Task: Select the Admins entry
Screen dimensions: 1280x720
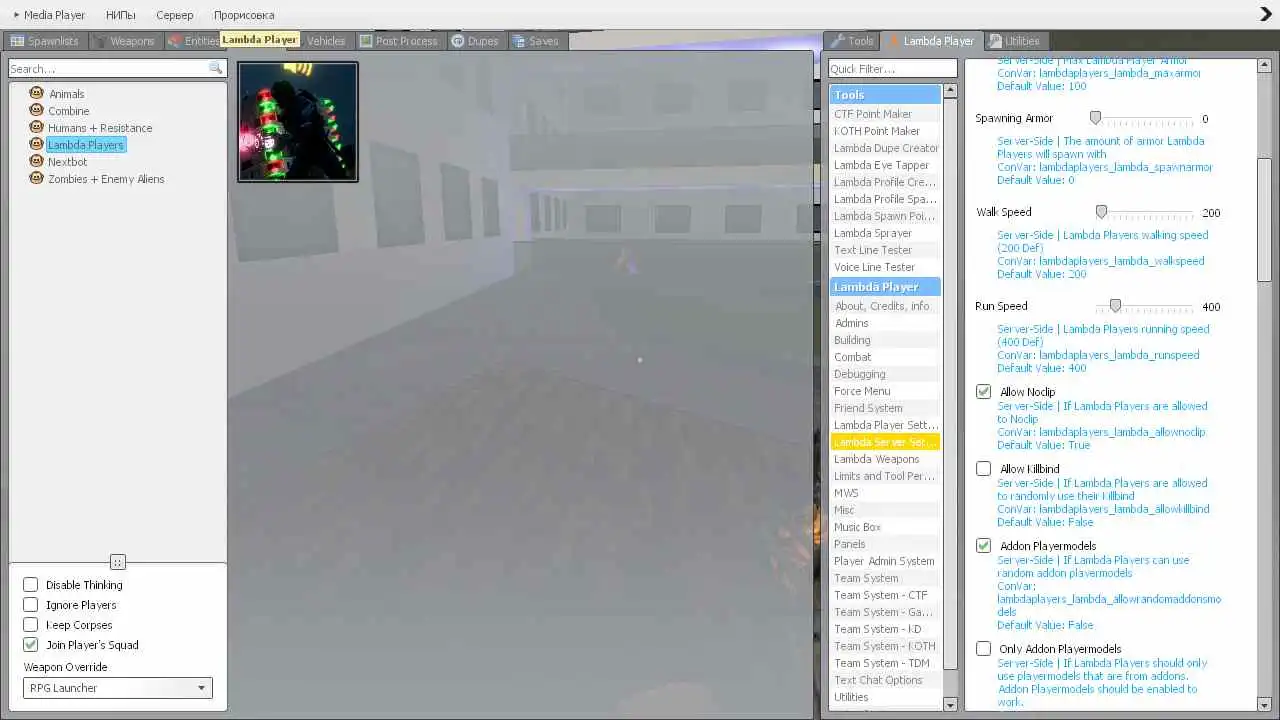Action: (x=885, y=323)
